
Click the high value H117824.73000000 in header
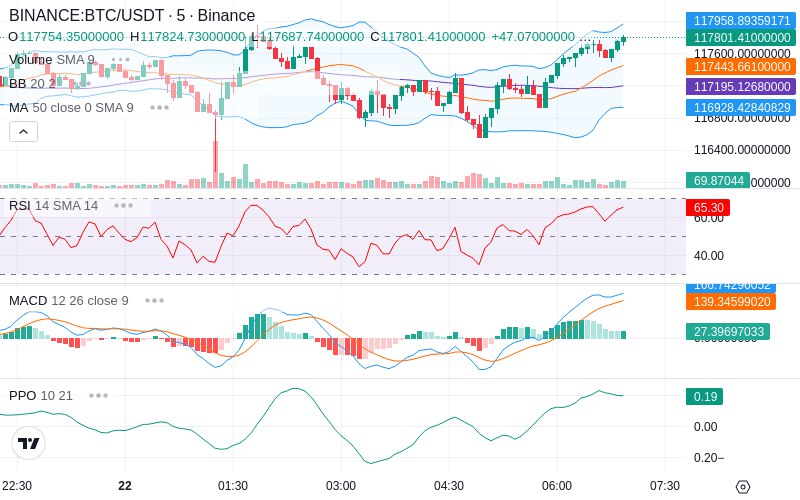pyautogui.click(x=187, y=37)
